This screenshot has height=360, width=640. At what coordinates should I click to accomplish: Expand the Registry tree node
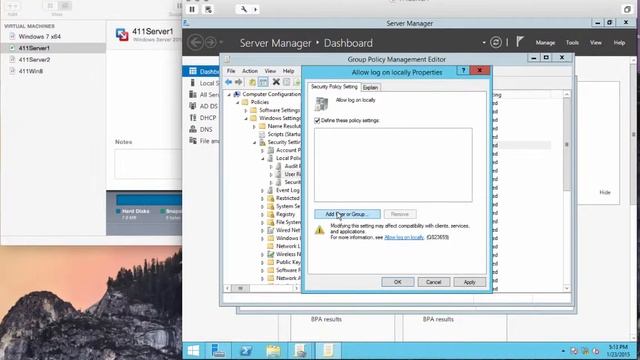pyautogui.click(x=262, y=214)
